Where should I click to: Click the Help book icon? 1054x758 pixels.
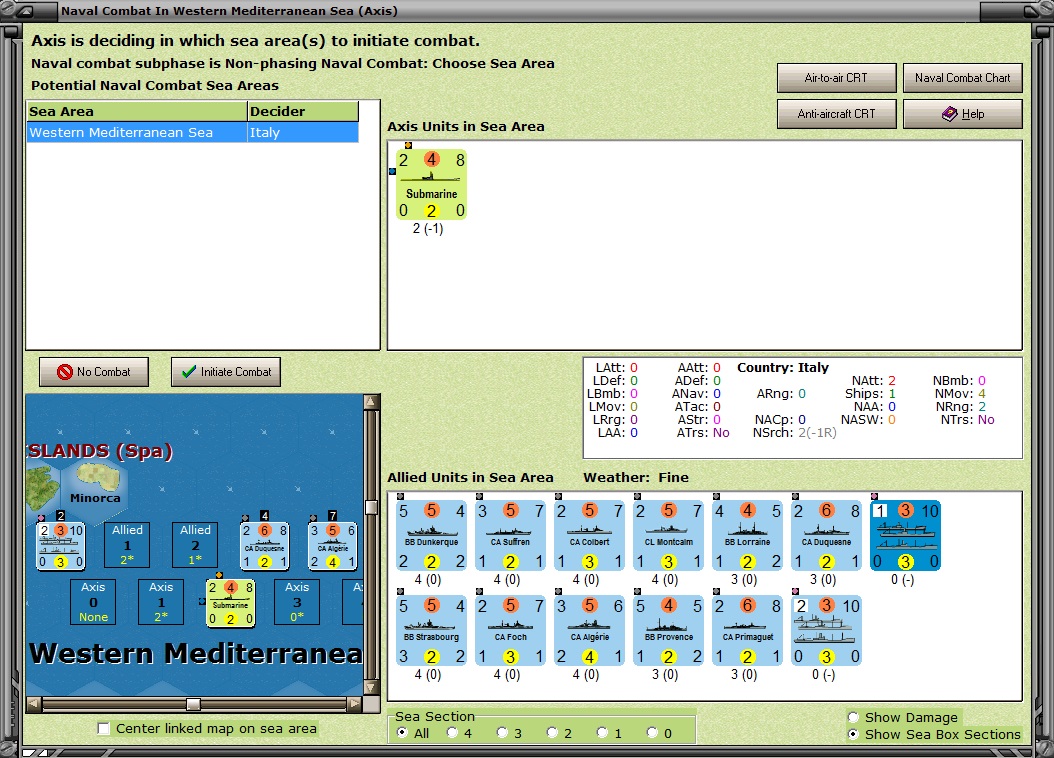click(949, 114)
